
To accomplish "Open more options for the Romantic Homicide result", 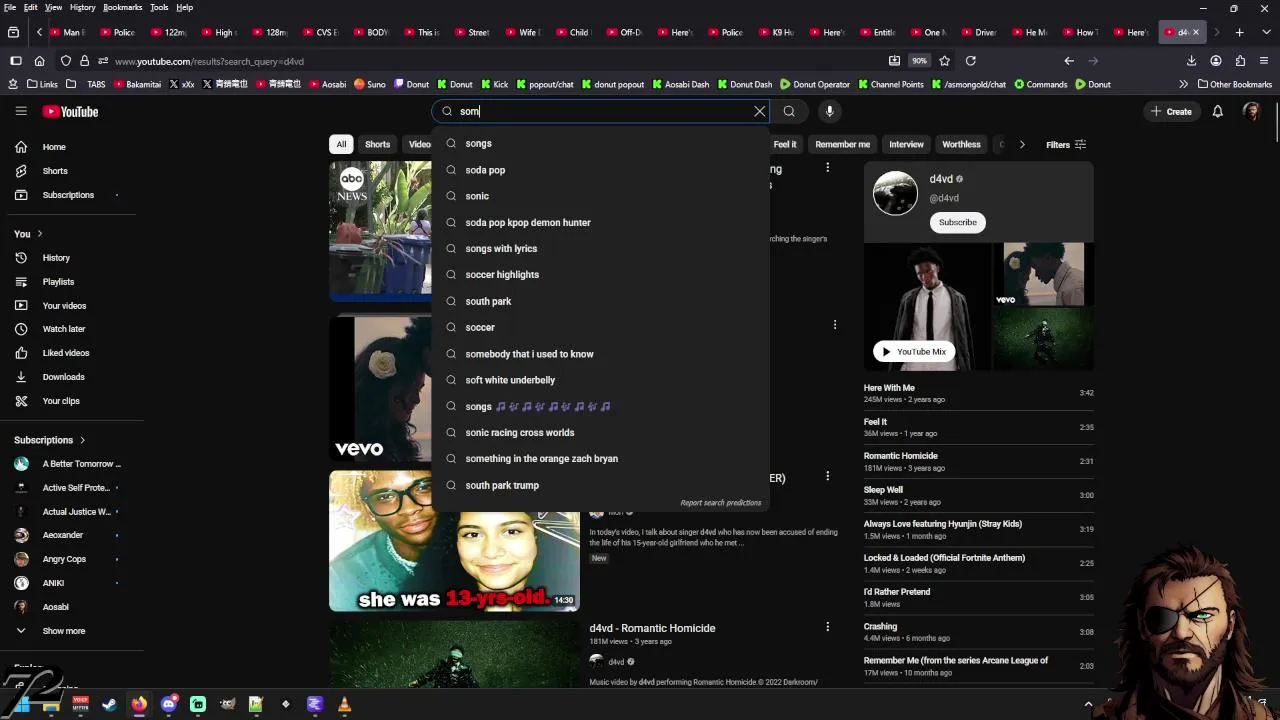I will 827,627.
